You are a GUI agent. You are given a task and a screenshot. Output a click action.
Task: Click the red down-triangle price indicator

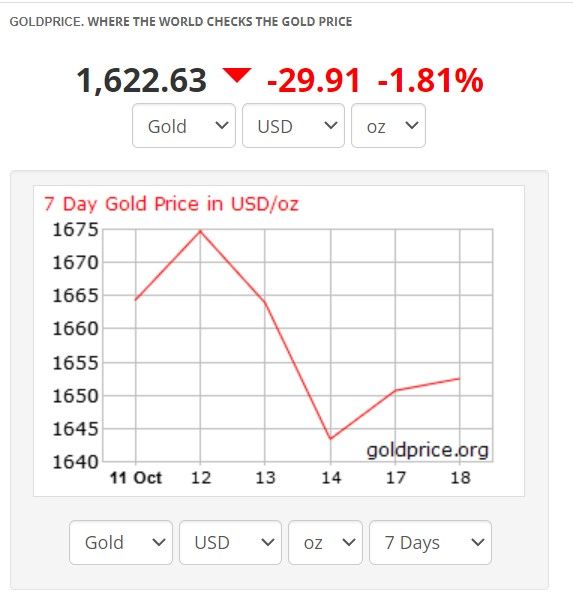pos(237,75)
